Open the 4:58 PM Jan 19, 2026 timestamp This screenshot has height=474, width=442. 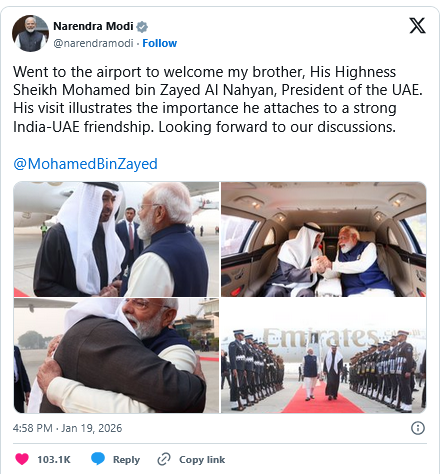tap(67, 428)
